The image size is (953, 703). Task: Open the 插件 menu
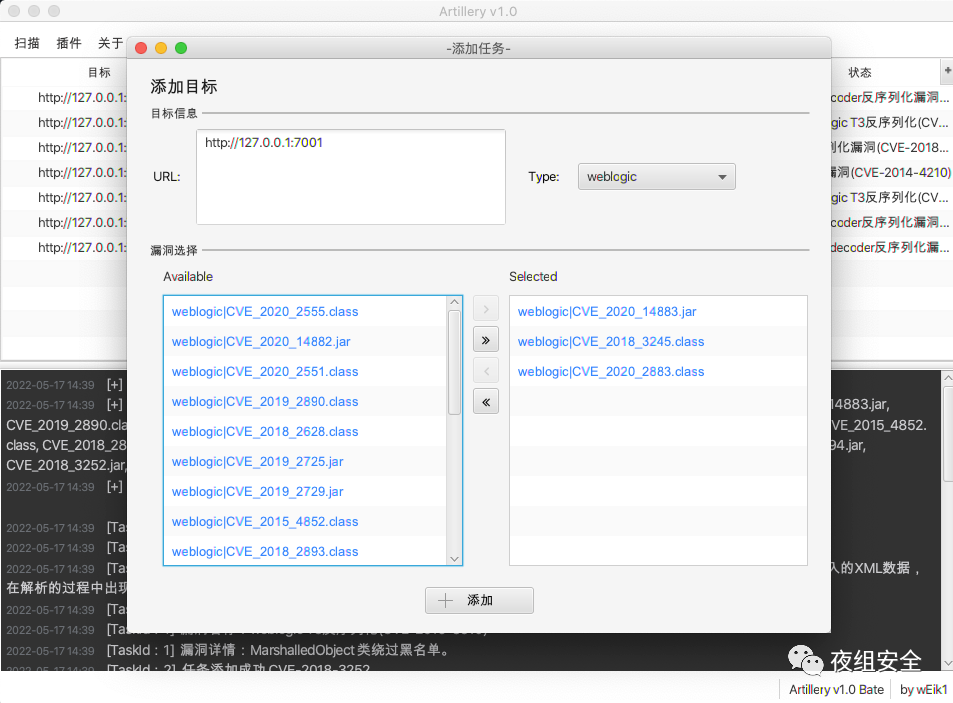coord(69,43)
